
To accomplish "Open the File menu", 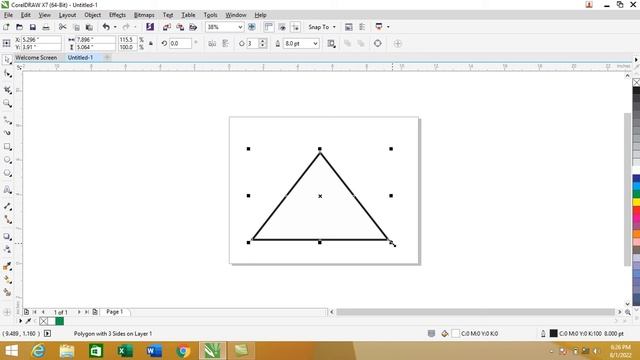I will (8, 15).
